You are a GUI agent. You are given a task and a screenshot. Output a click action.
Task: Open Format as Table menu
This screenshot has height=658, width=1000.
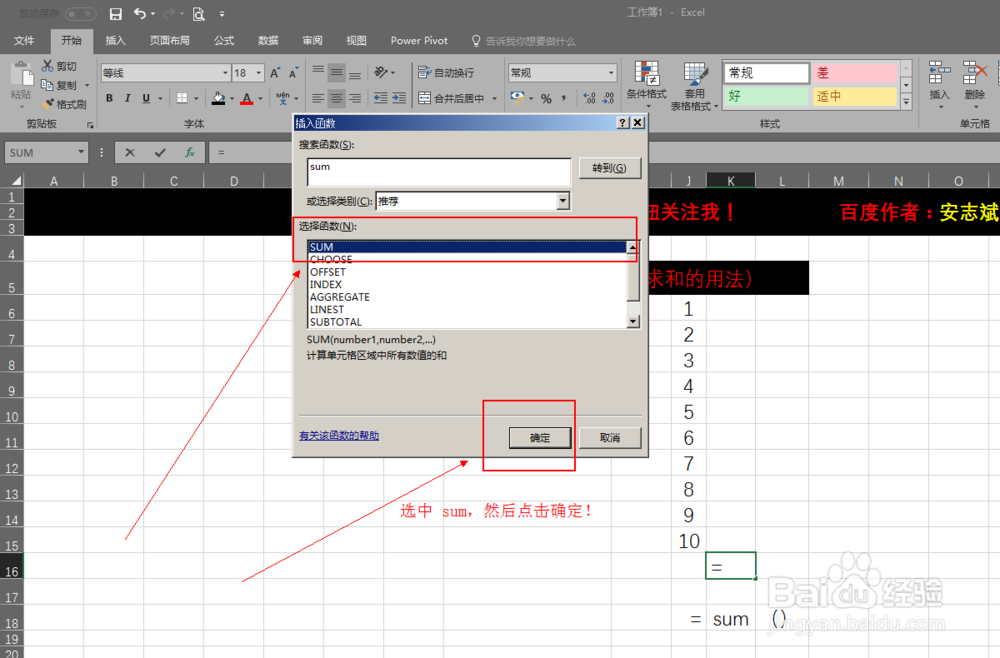coord(694,86)
